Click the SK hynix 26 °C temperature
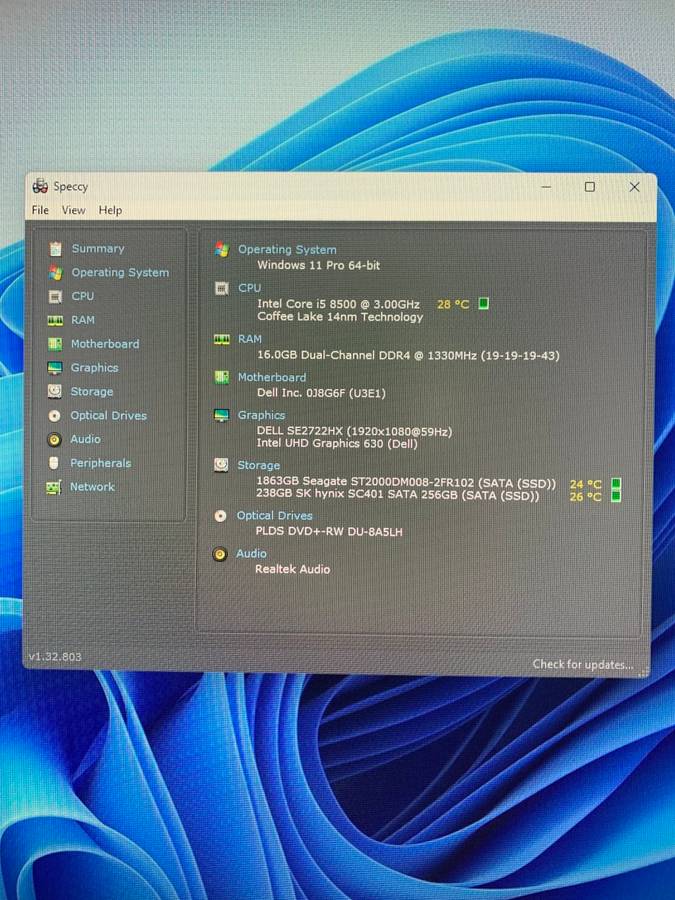 click(x=585, y=496)
